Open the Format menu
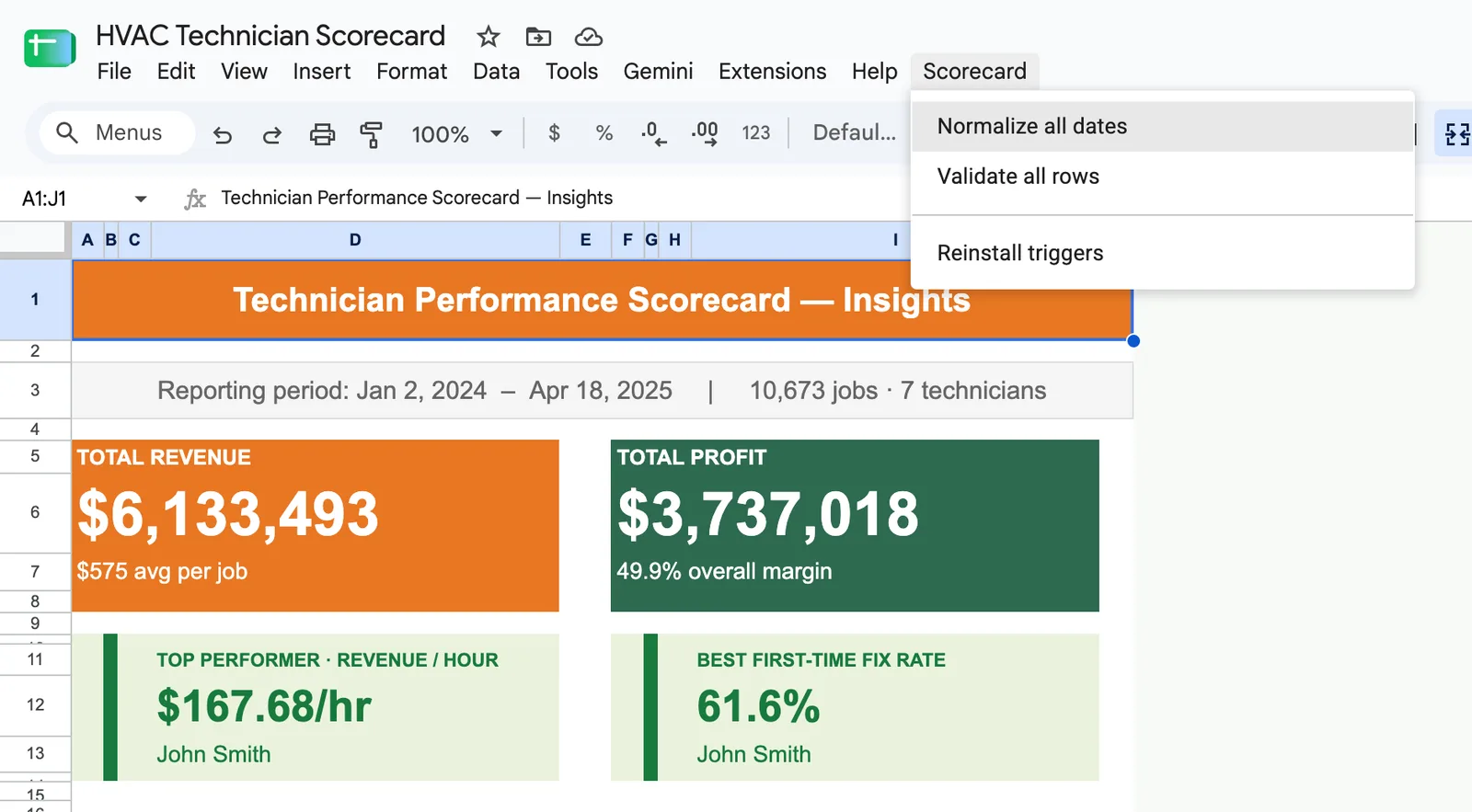 point(411,72)
